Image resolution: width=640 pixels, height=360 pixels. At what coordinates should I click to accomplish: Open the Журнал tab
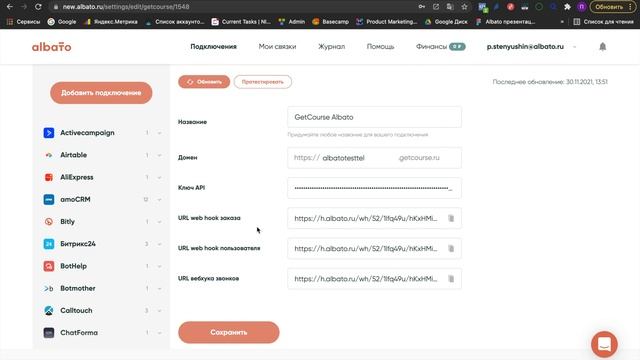pos(331,47)
